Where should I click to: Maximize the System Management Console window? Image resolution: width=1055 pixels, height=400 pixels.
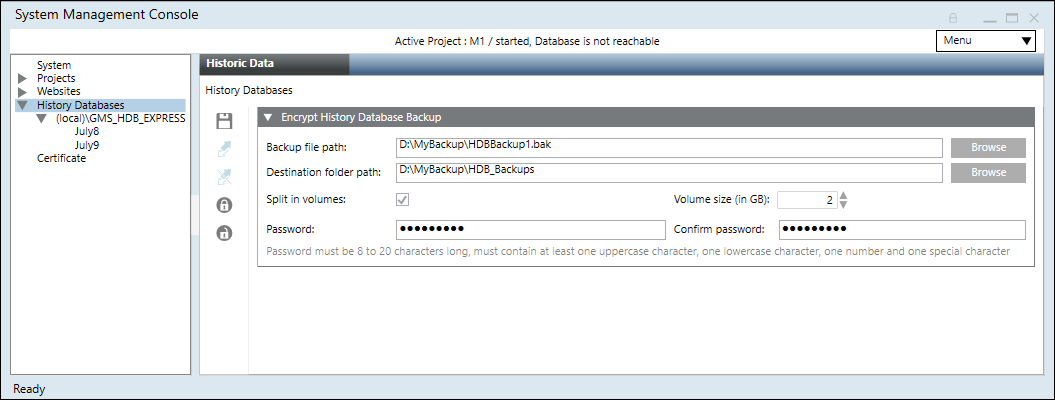1012,18
